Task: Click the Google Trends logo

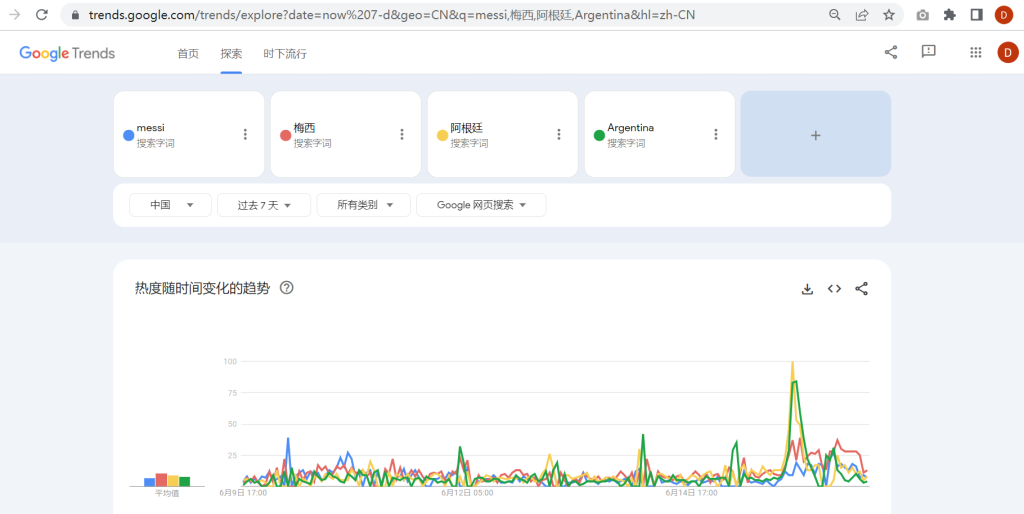Action: click(67, 54)
